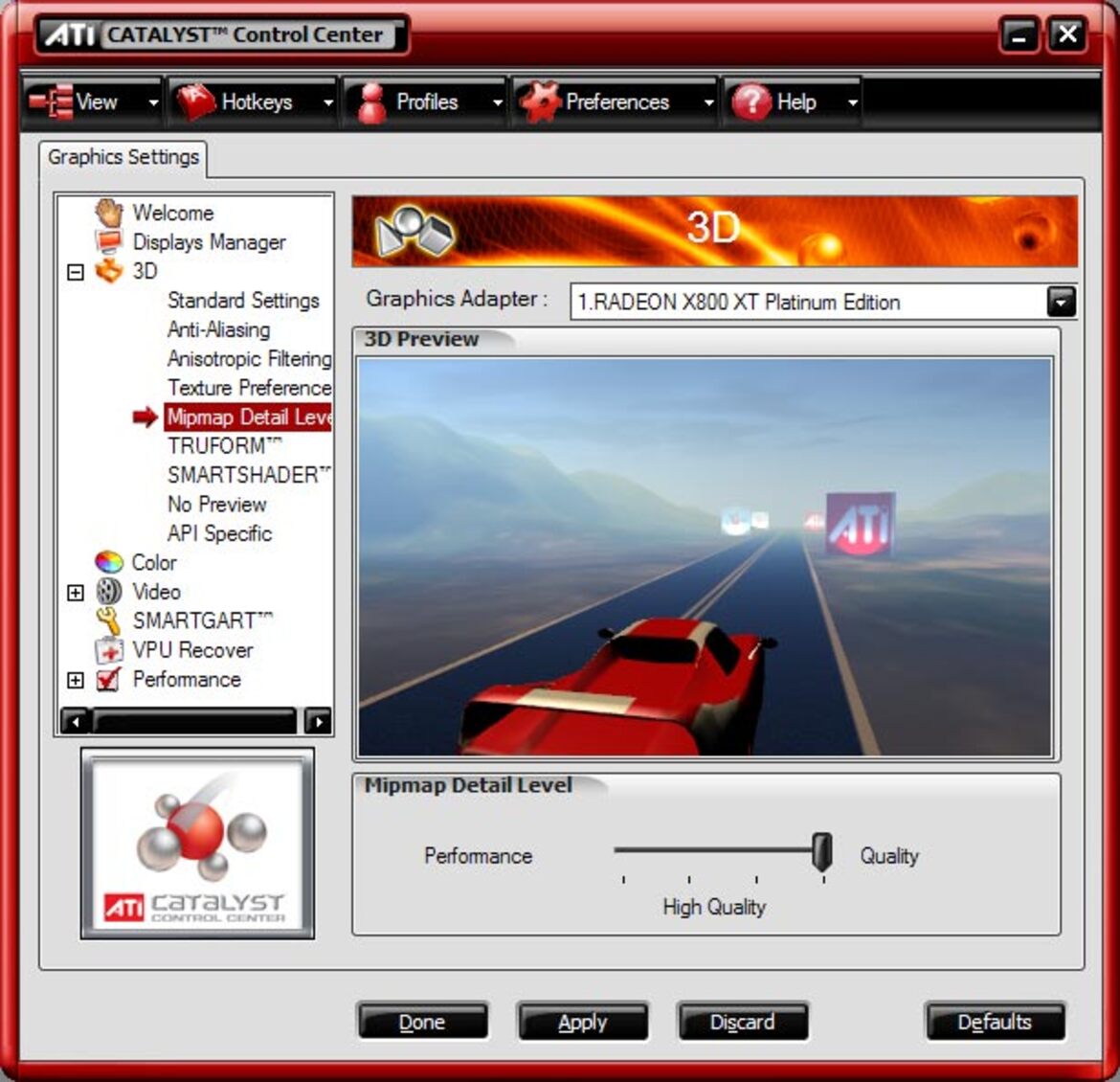Click the Performance checkmark icon

point(108,679)
